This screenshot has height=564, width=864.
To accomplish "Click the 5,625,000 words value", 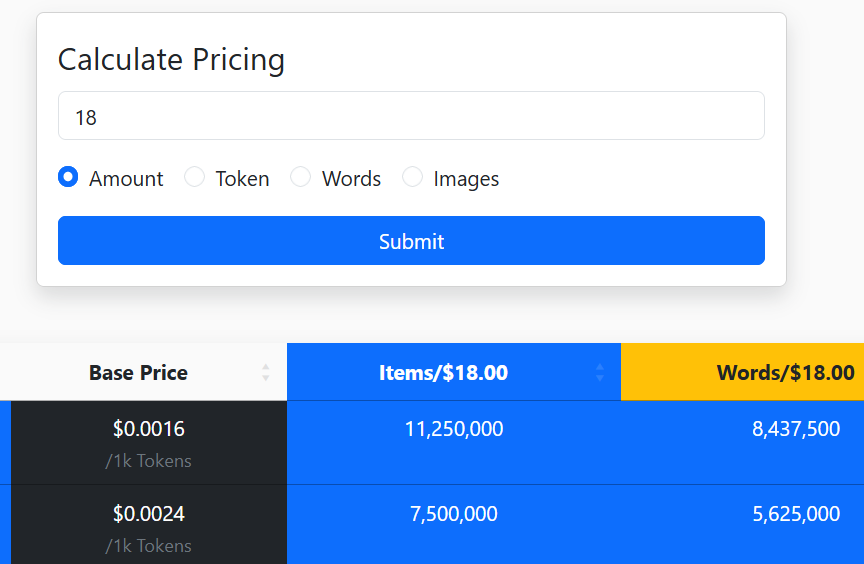I will click(x=796, y=514).
